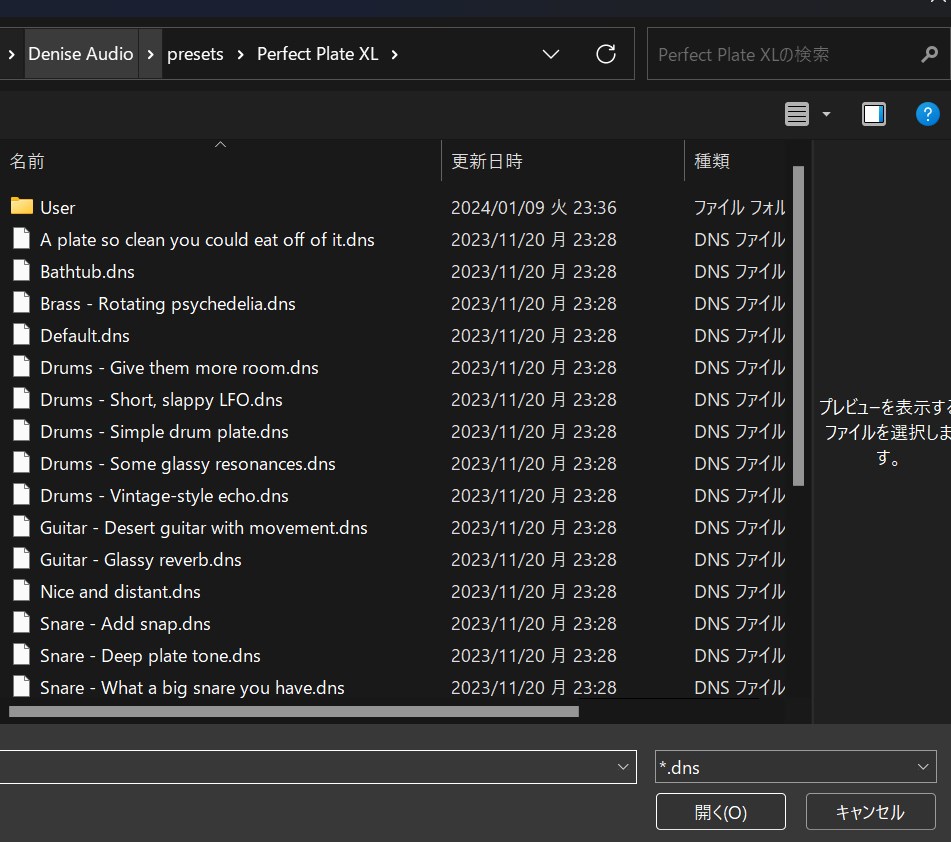Click the presets breadcrumb segment
This screenshot has width=951, height=842.
[195, 54]
